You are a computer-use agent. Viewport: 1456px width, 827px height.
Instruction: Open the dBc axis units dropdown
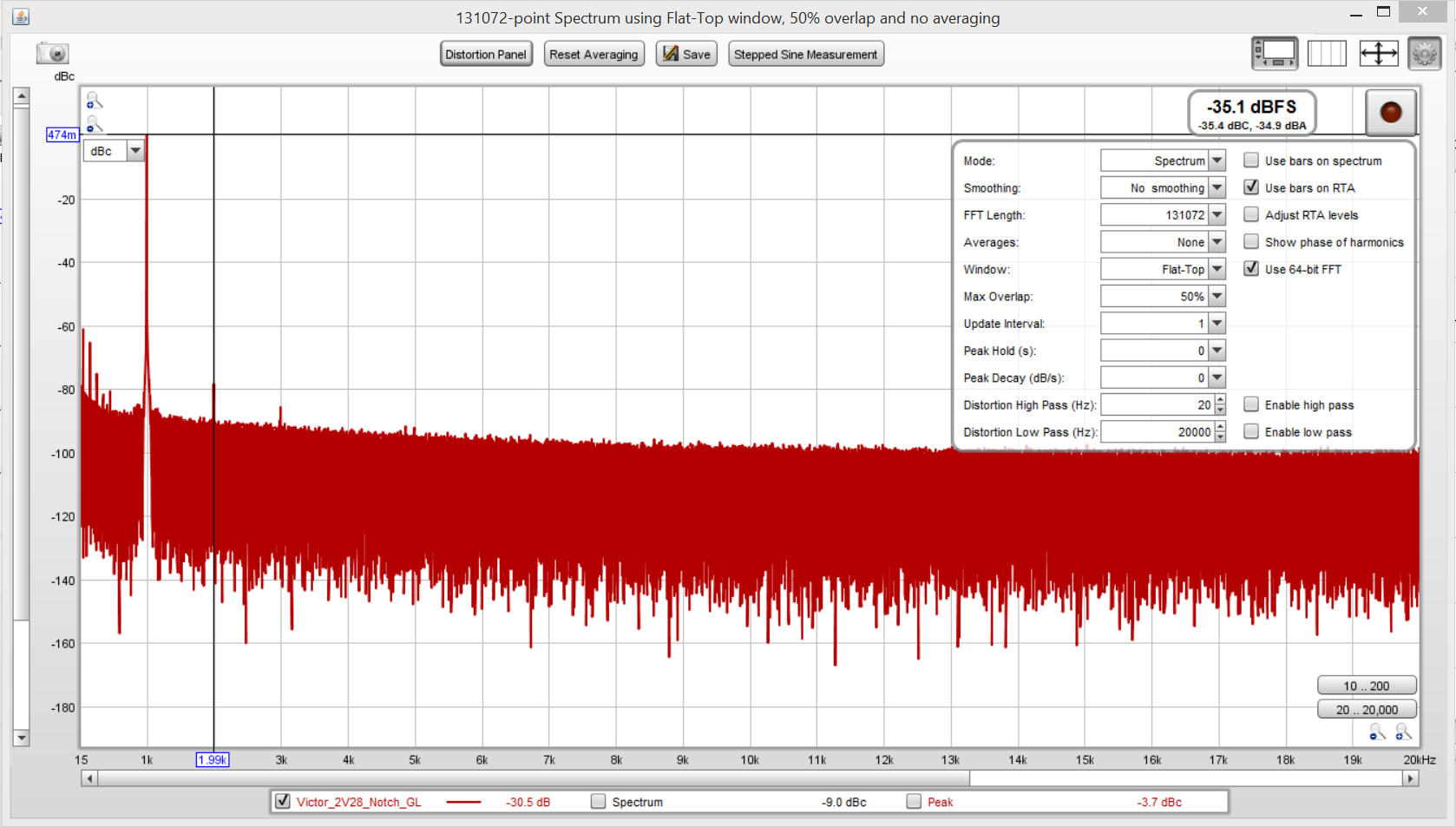(135, 151)
